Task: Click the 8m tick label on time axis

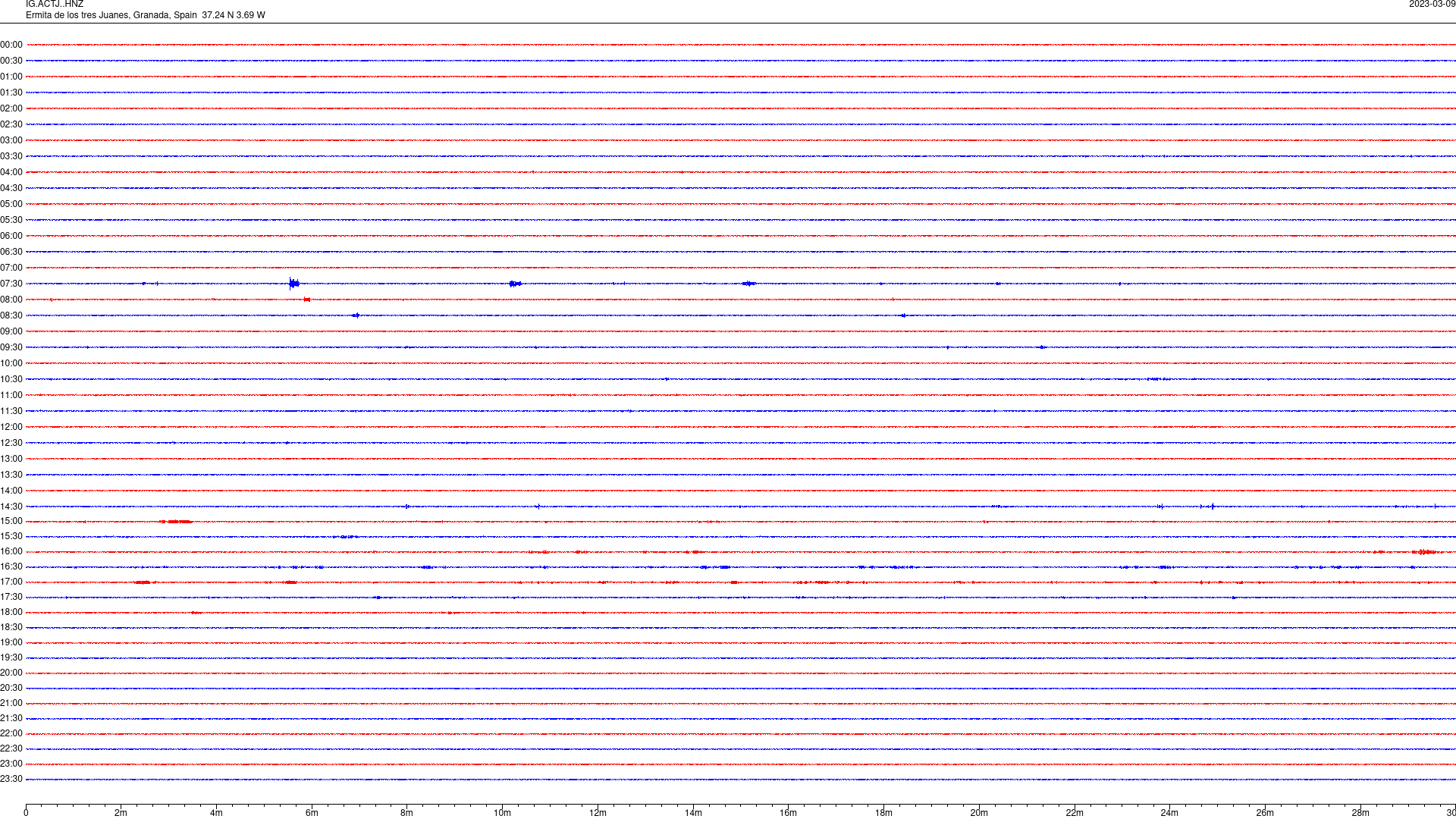Action: (x=406, y=813)
